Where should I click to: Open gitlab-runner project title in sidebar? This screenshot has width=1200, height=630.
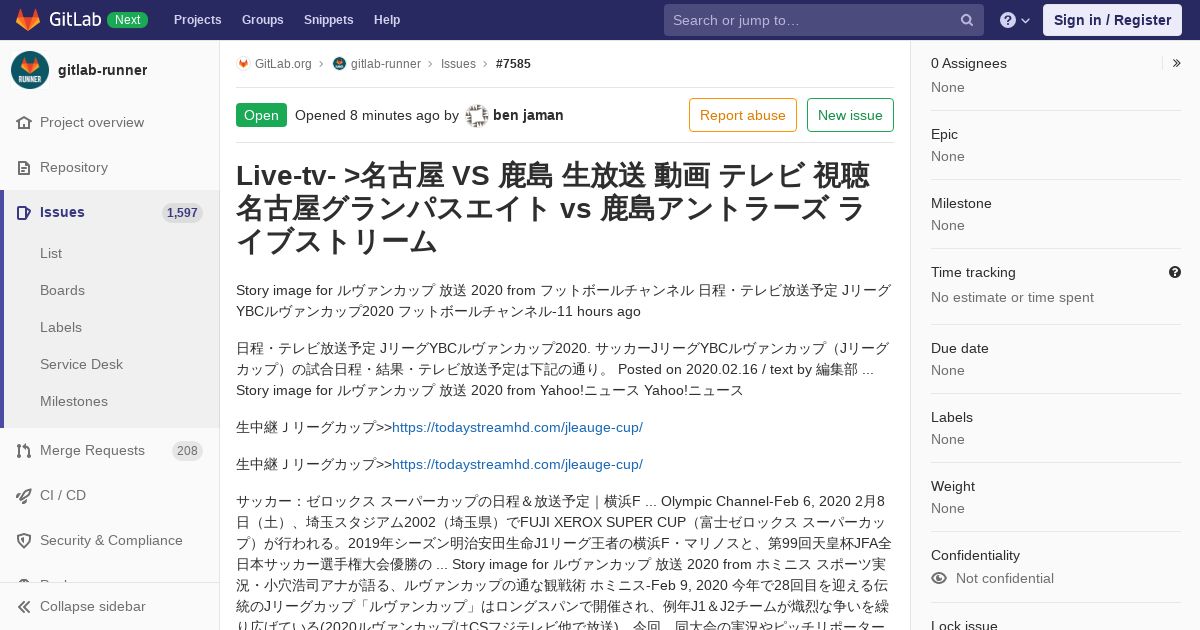[102, 70]
